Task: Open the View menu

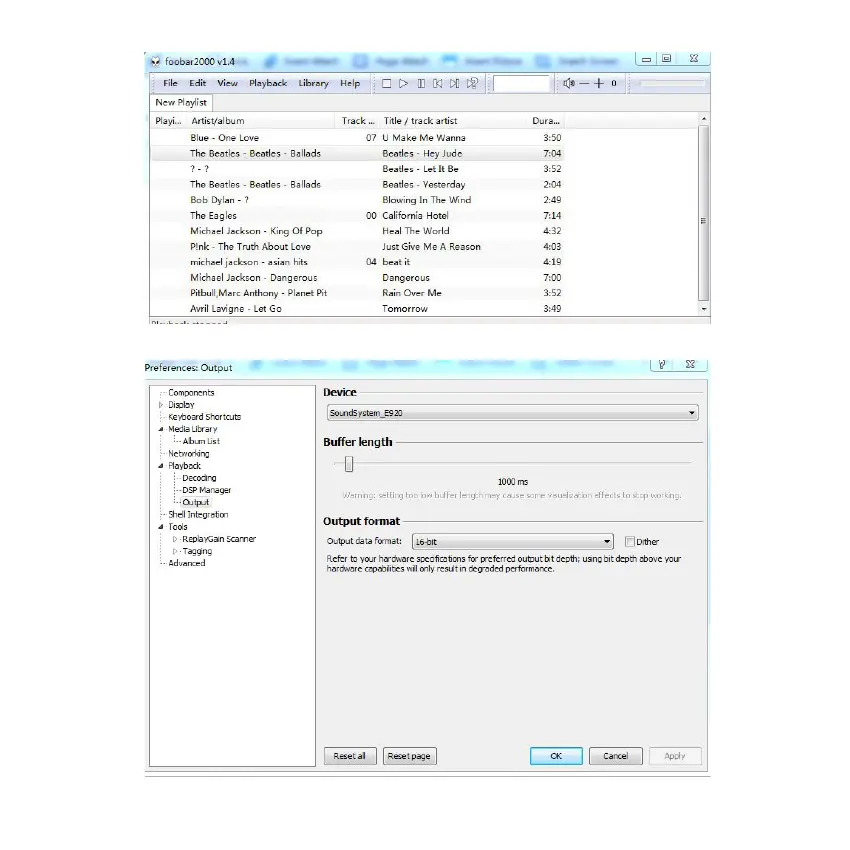Action: (x=227, y=83)
